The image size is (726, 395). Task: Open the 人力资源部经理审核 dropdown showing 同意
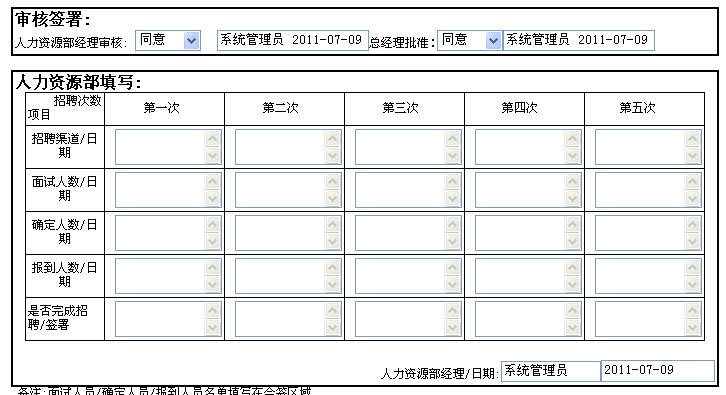(x=168, y=40)
